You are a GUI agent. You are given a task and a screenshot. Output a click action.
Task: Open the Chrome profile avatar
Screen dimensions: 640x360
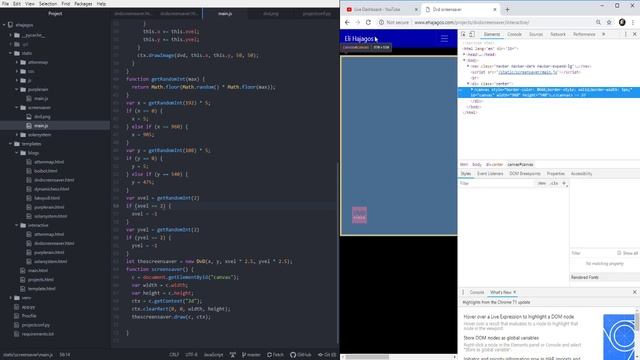coord(622,22)
